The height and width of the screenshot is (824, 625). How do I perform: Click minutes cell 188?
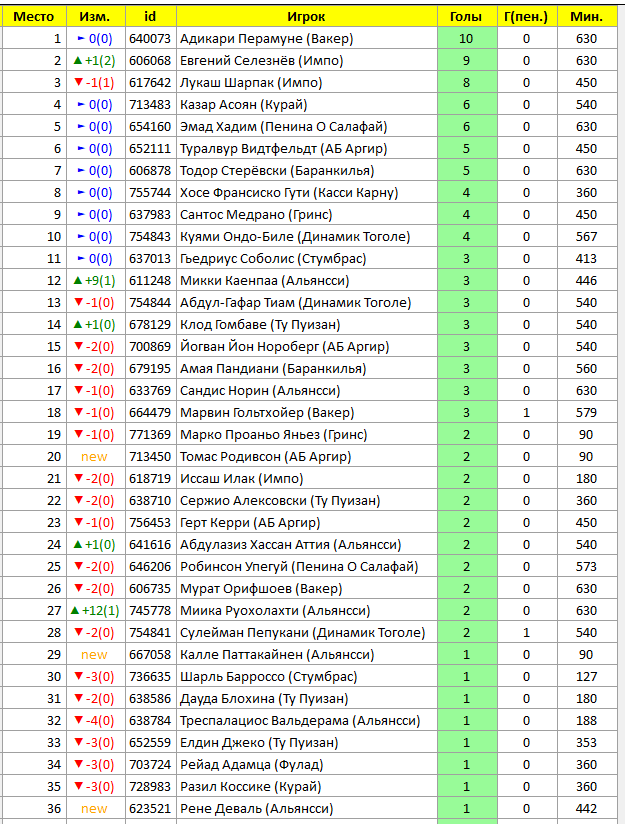click(587, 722)
